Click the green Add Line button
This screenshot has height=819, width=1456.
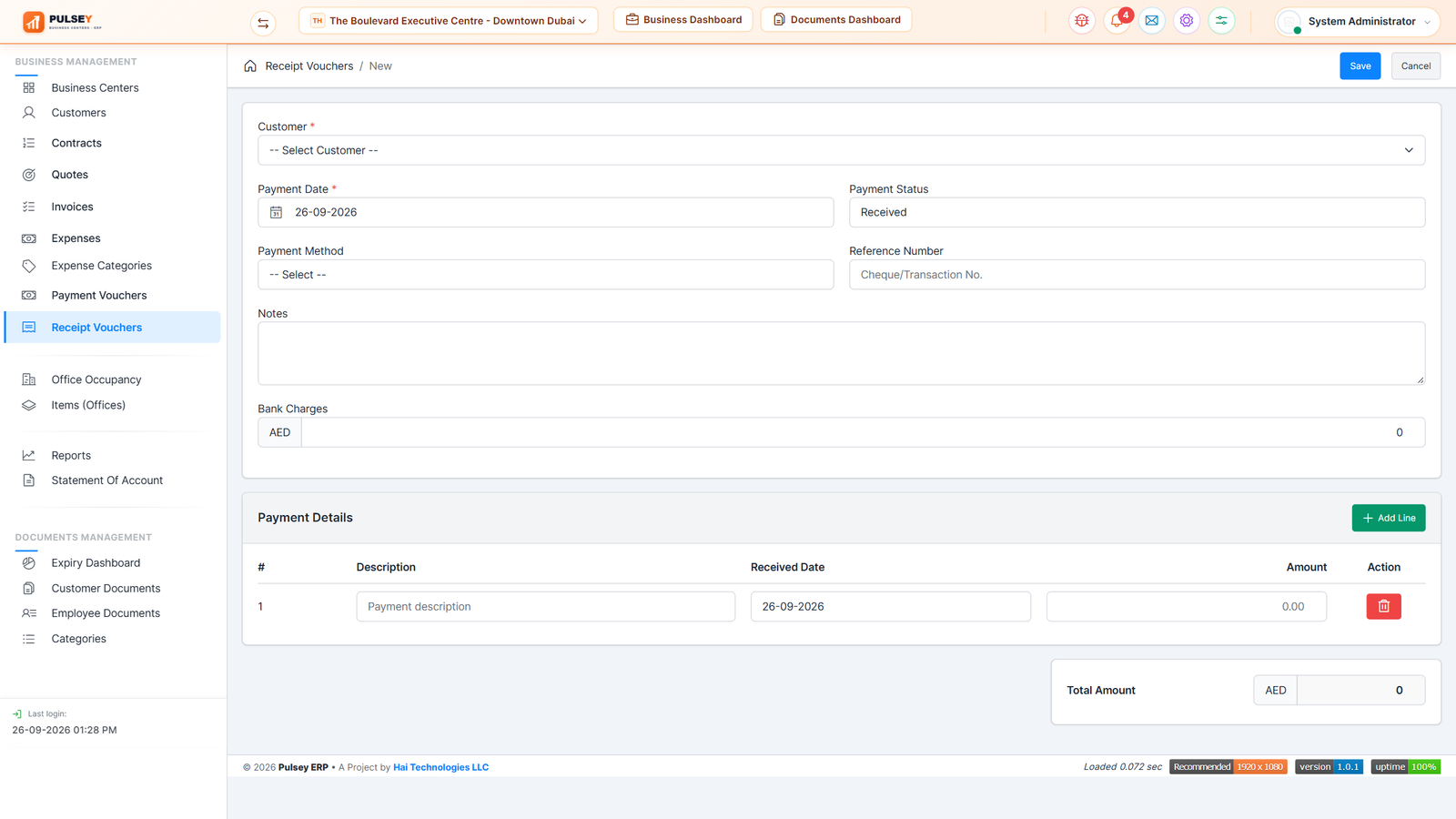pos(1388,518)
